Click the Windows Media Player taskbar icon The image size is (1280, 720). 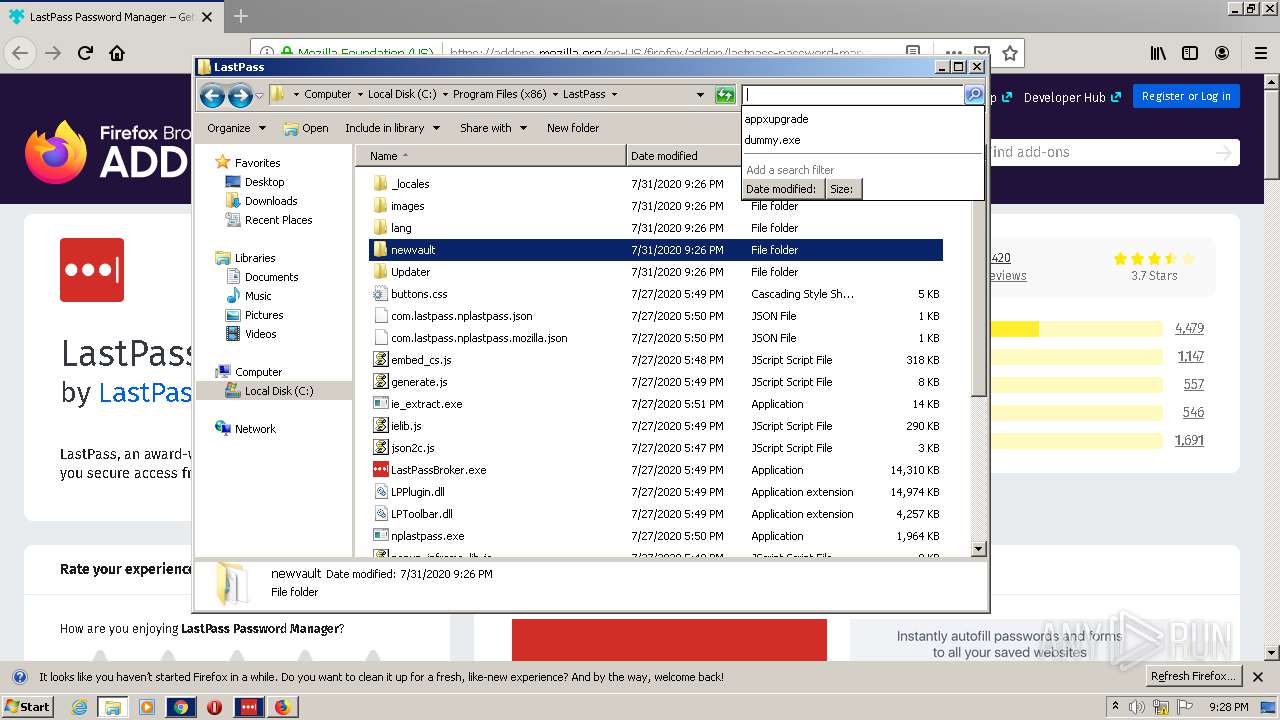tap(147, 707)
